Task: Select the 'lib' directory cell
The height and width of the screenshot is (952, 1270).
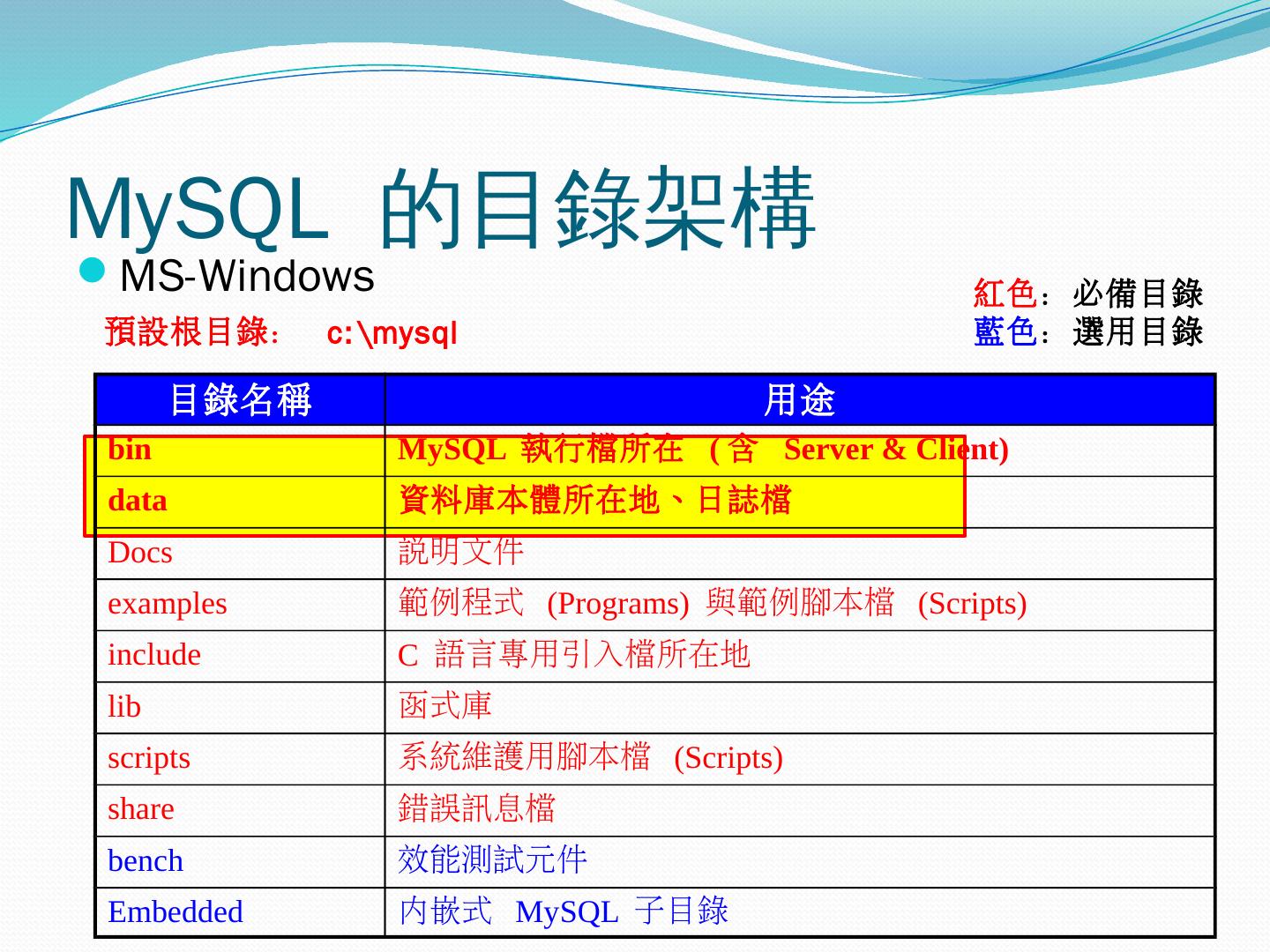Action: click(x=240, y=708)
